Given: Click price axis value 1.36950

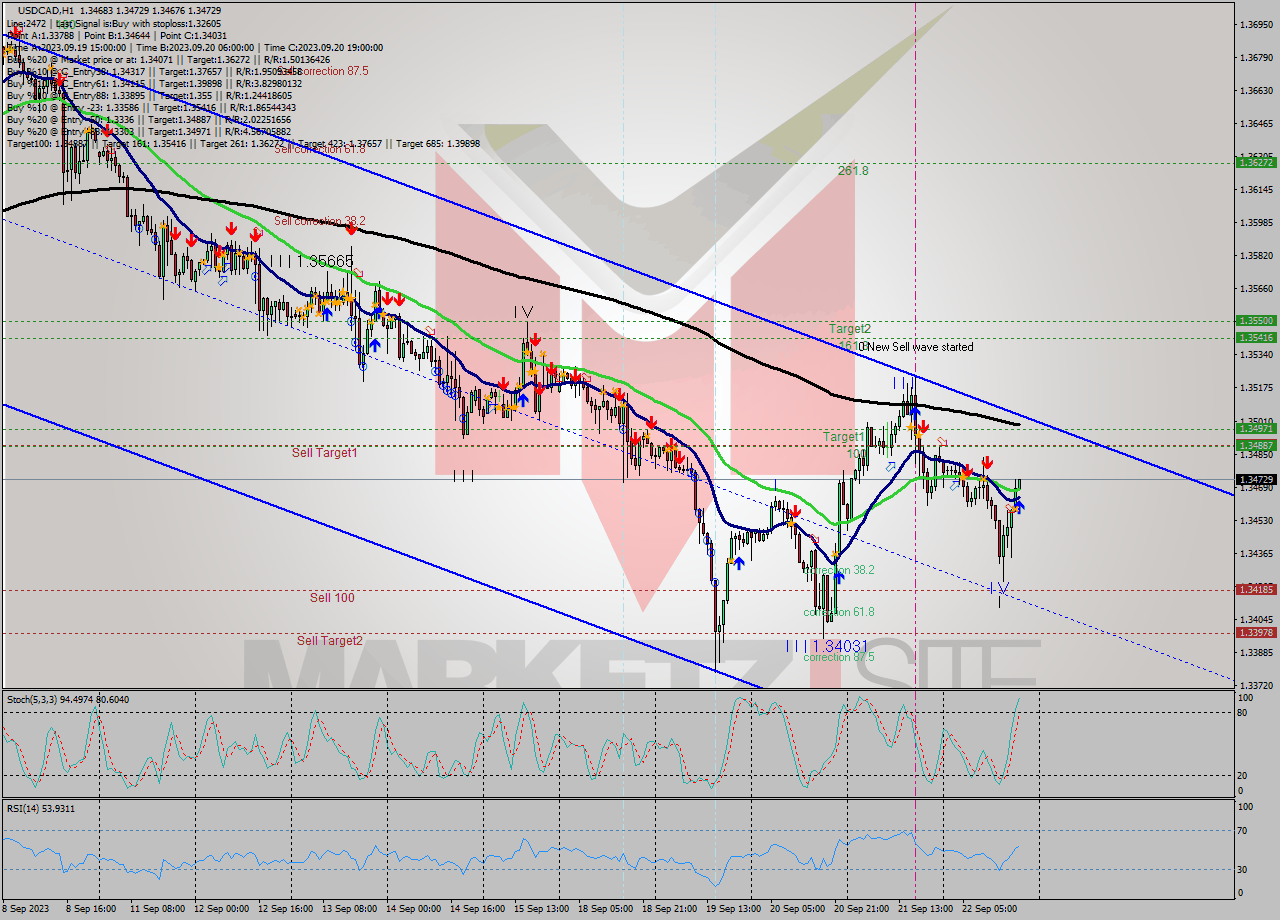Looking at the screenshot, I should (x=1257, y=24).
